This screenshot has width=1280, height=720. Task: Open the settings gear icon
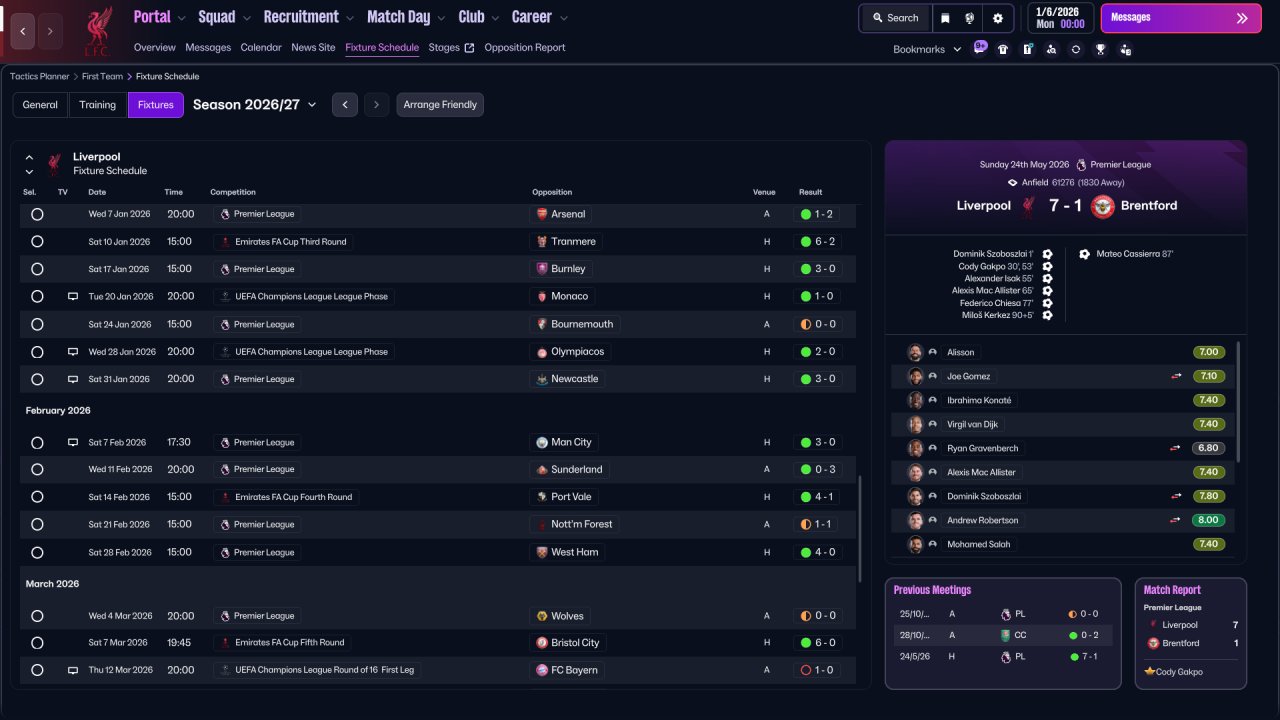[998, 18]
